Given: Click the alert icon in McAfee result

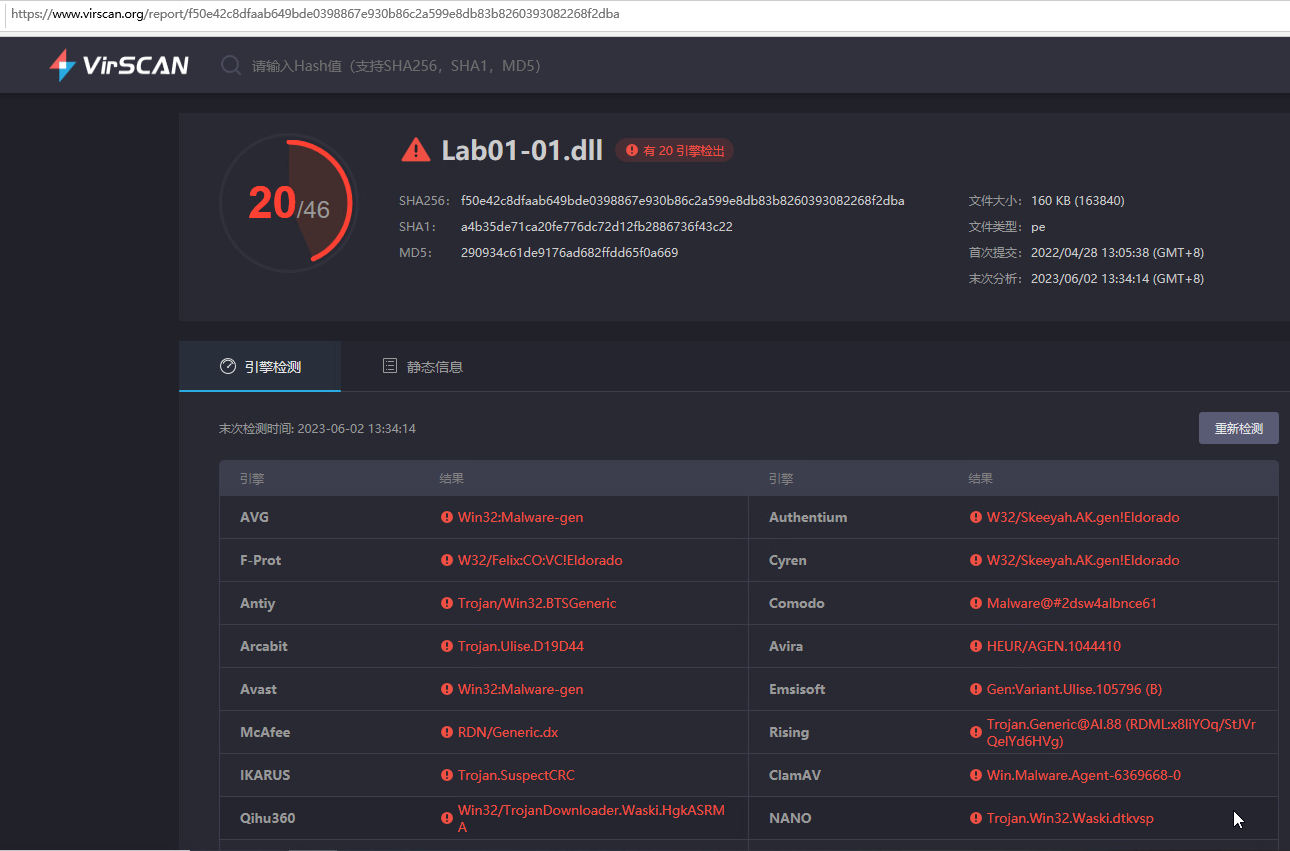Looking at the screenshot, I should (x=447, y=733).
